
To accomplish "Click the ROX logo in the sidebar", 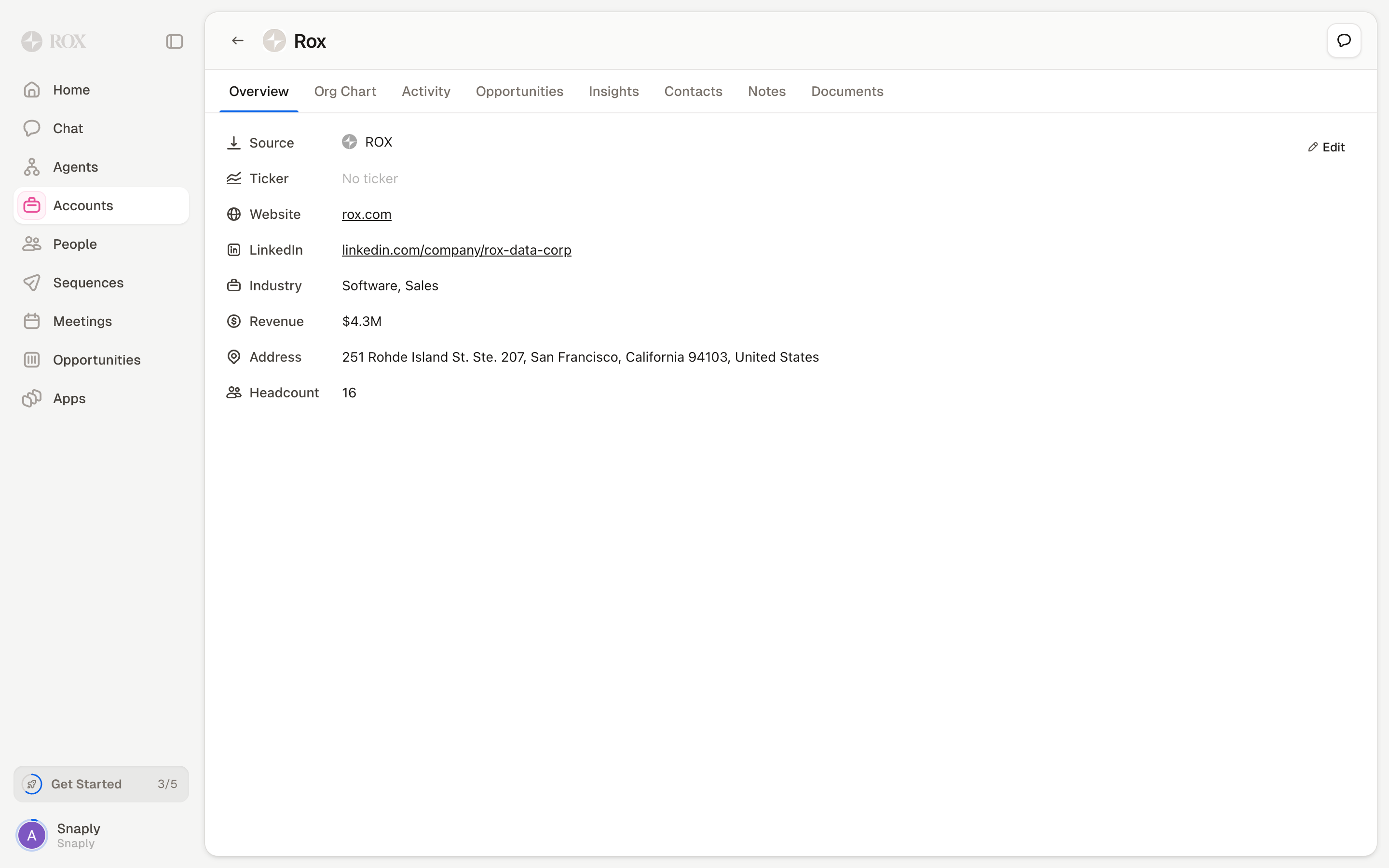I will (x=54, y=41).
